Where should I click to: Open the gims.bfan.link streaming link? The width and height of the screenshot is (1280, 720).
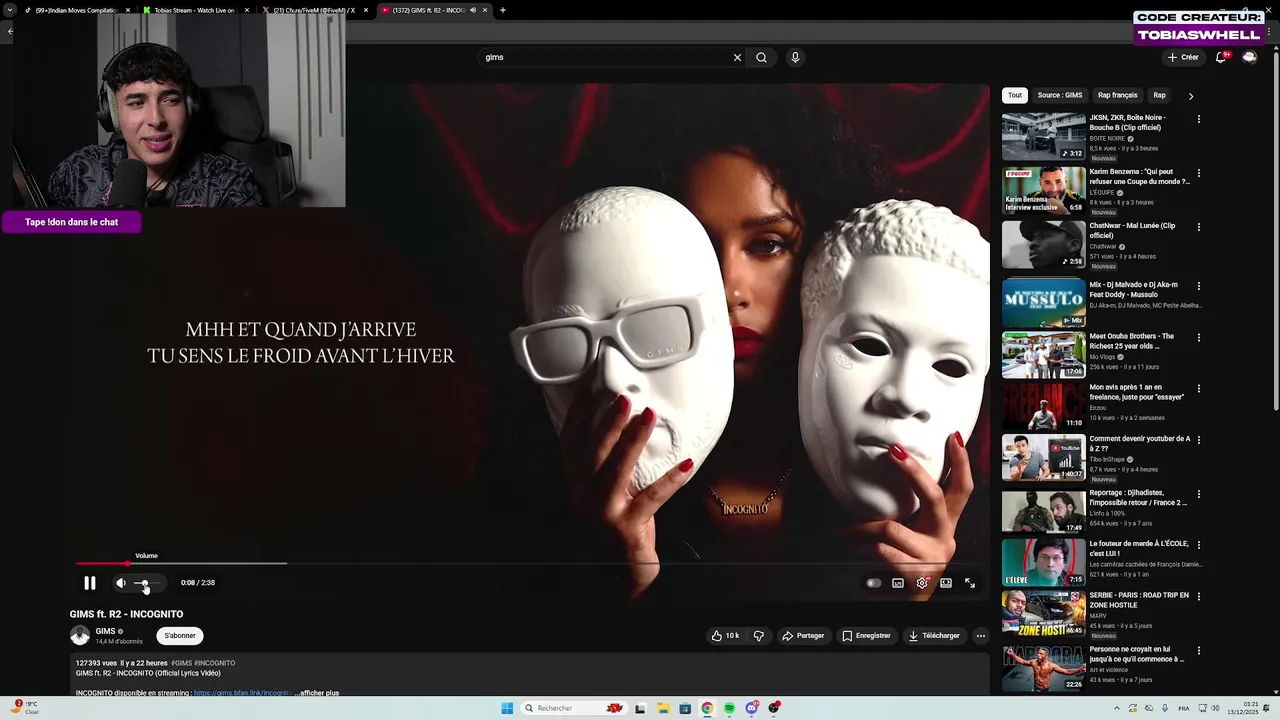pyautogui.click(x=243, y=693)
